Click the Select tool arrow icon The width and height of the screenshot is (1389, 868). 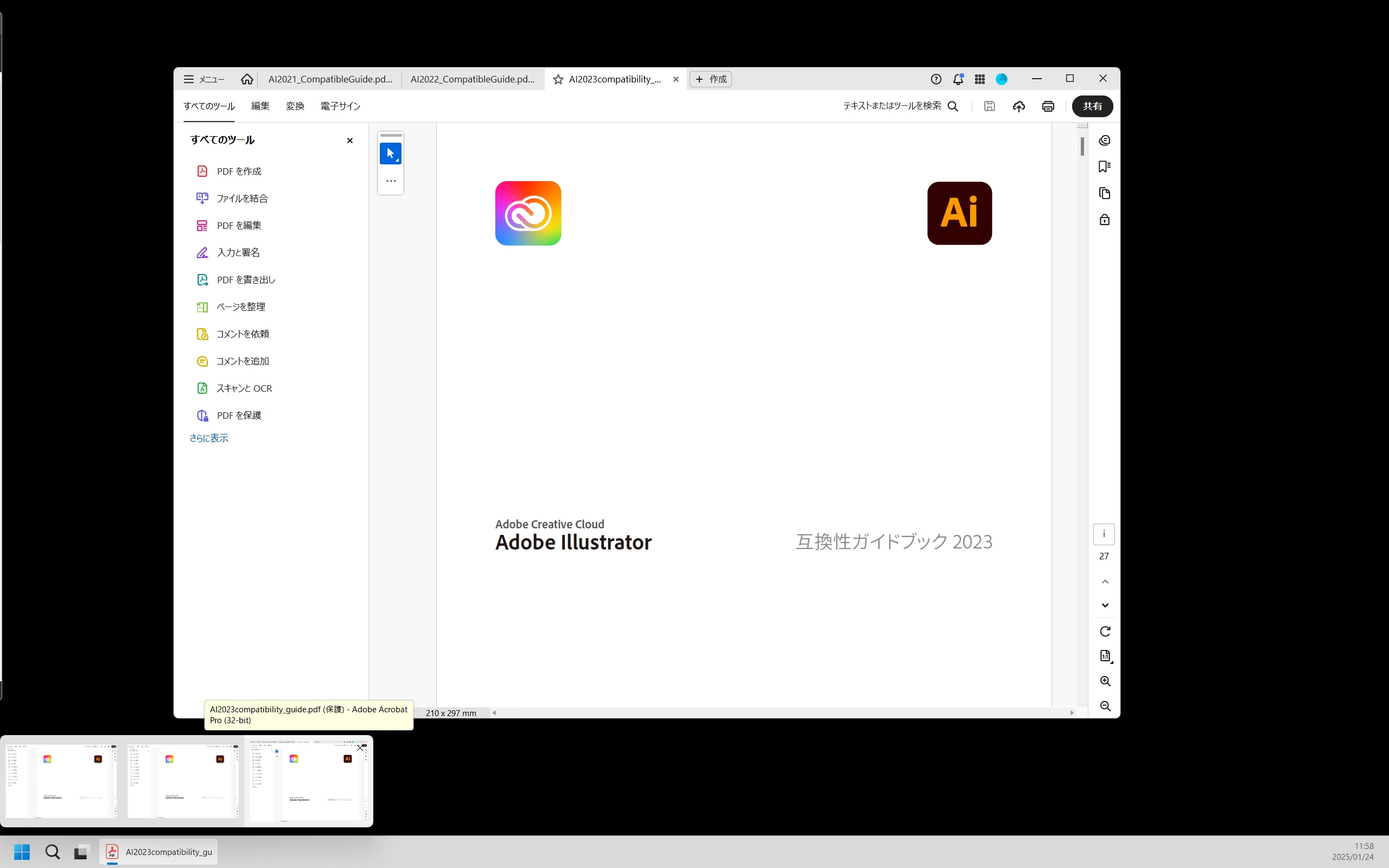[390, 154]
